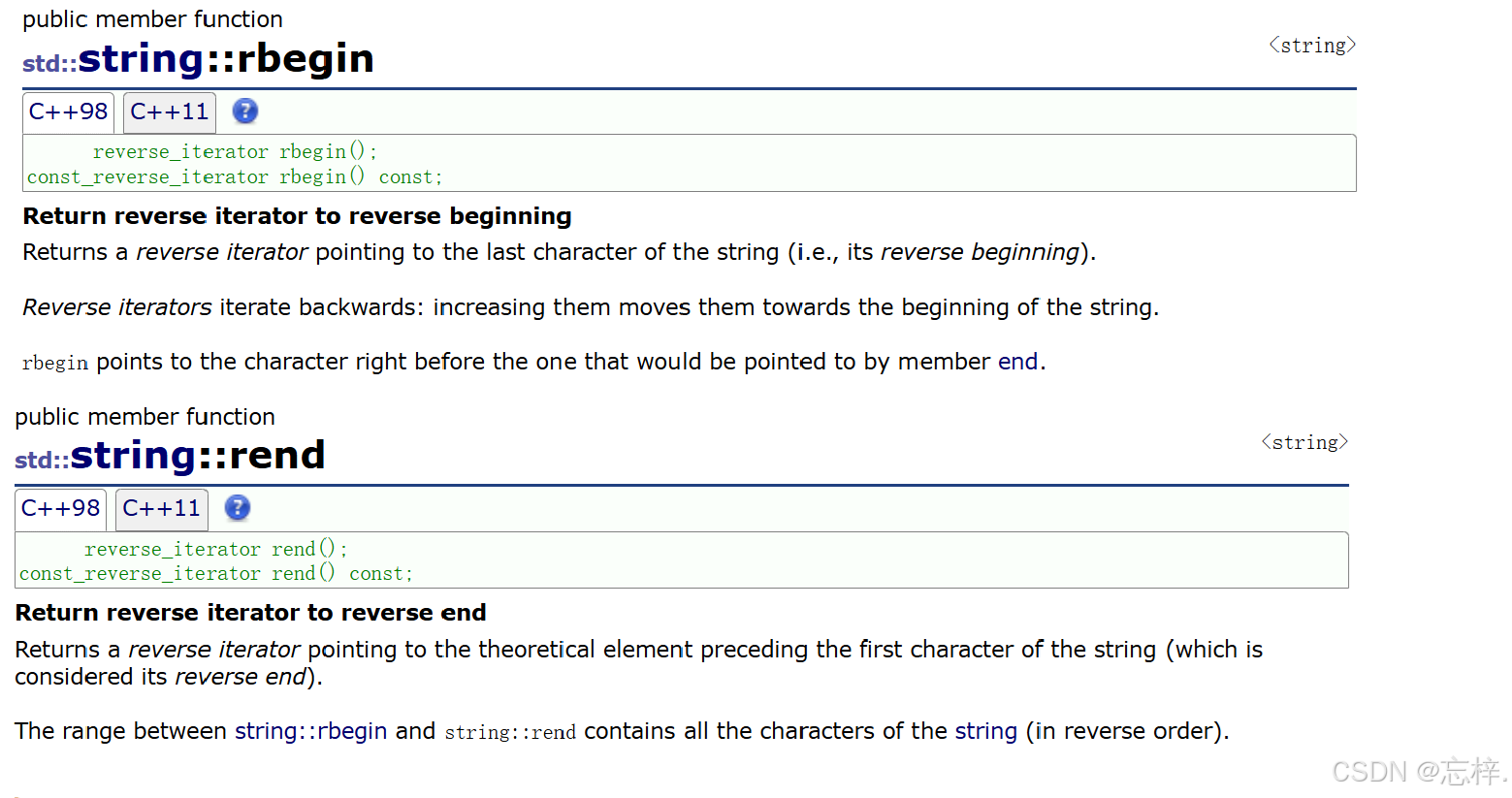This screenshot has width=1512, height=798.
Task: Click the 'Return reverse iterator to reverse beginning' heading
Action: pyautogui.click(x=297, y=216)
